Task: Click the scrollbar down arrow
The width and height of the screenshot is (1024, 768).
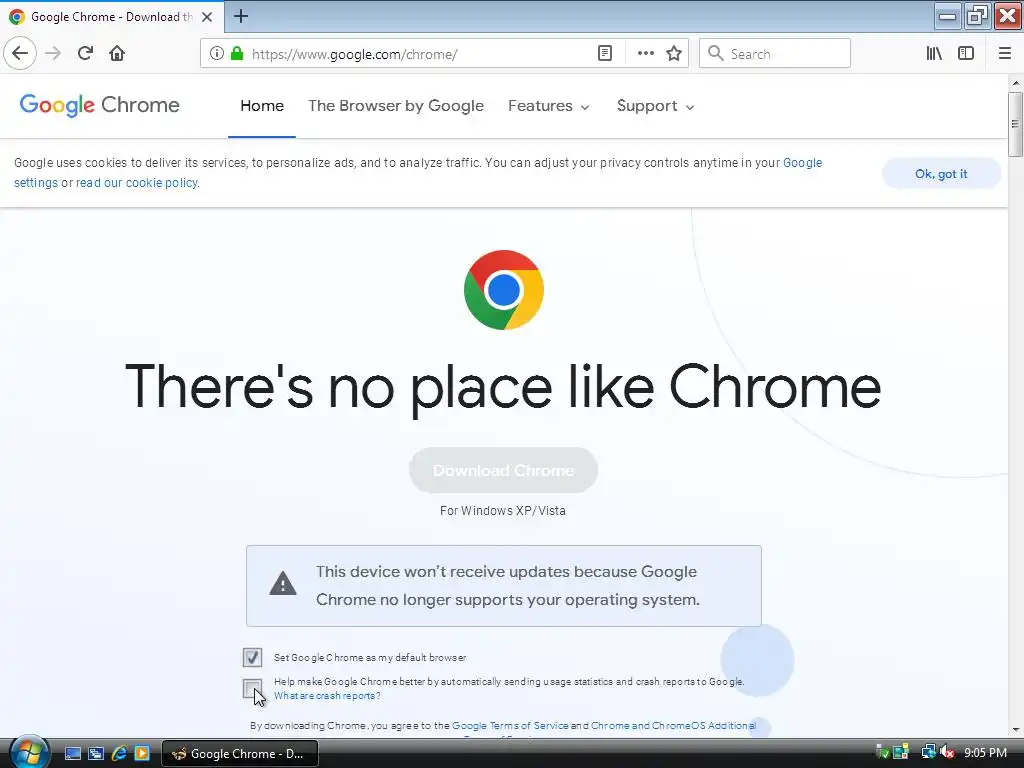Action: tap(1015, 730)
